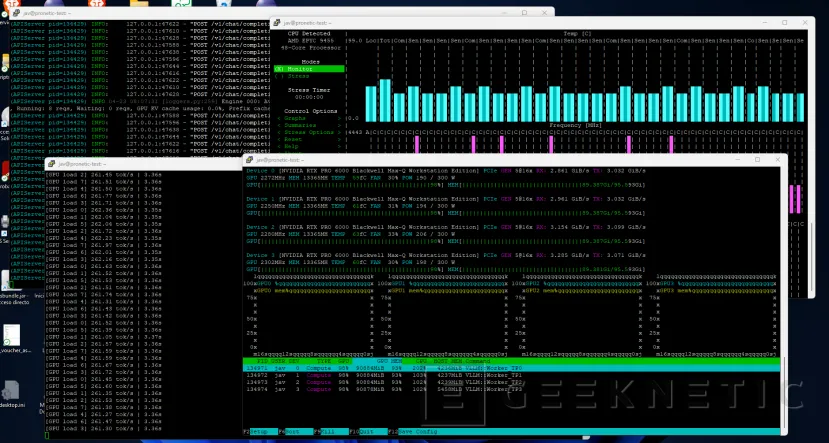Click PuTTY icon in GPU load window title
Screen dimensions: 829x443
pyautogui.click(x=52, y=164)
